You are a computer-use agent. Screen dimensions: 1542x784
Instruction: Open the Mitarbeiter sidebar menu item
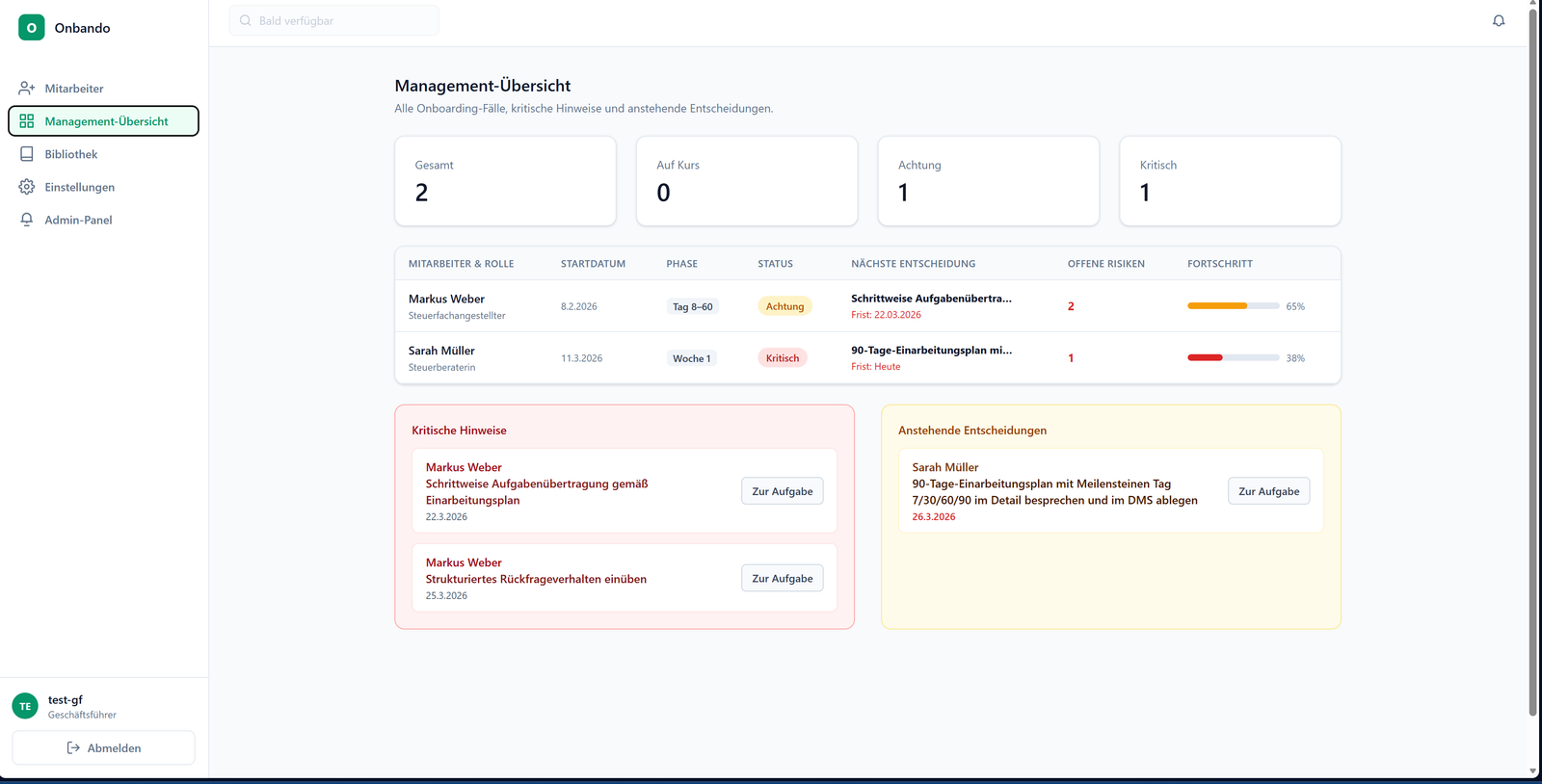pos(74,89)
